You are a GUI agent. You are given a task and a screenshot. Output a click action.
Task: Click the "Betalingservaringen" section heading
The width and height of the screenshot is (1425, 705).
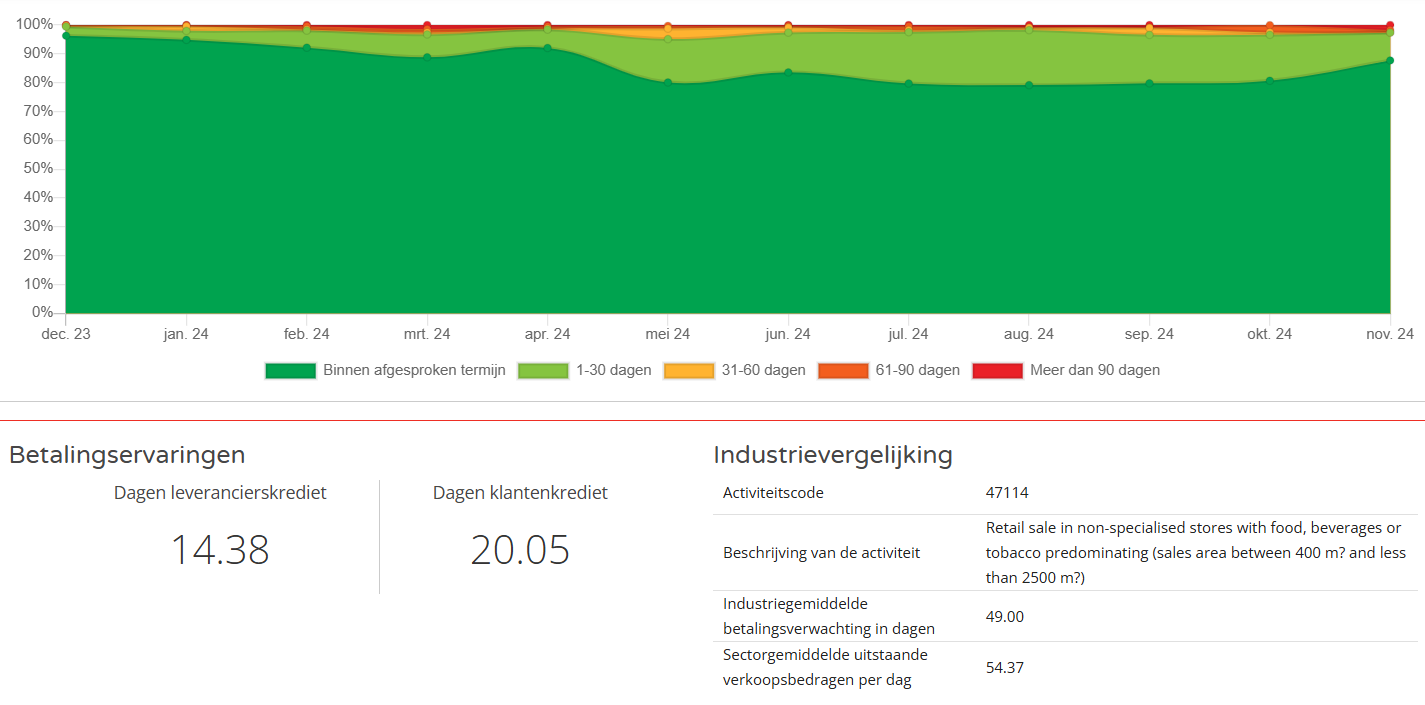pos(125,454)
